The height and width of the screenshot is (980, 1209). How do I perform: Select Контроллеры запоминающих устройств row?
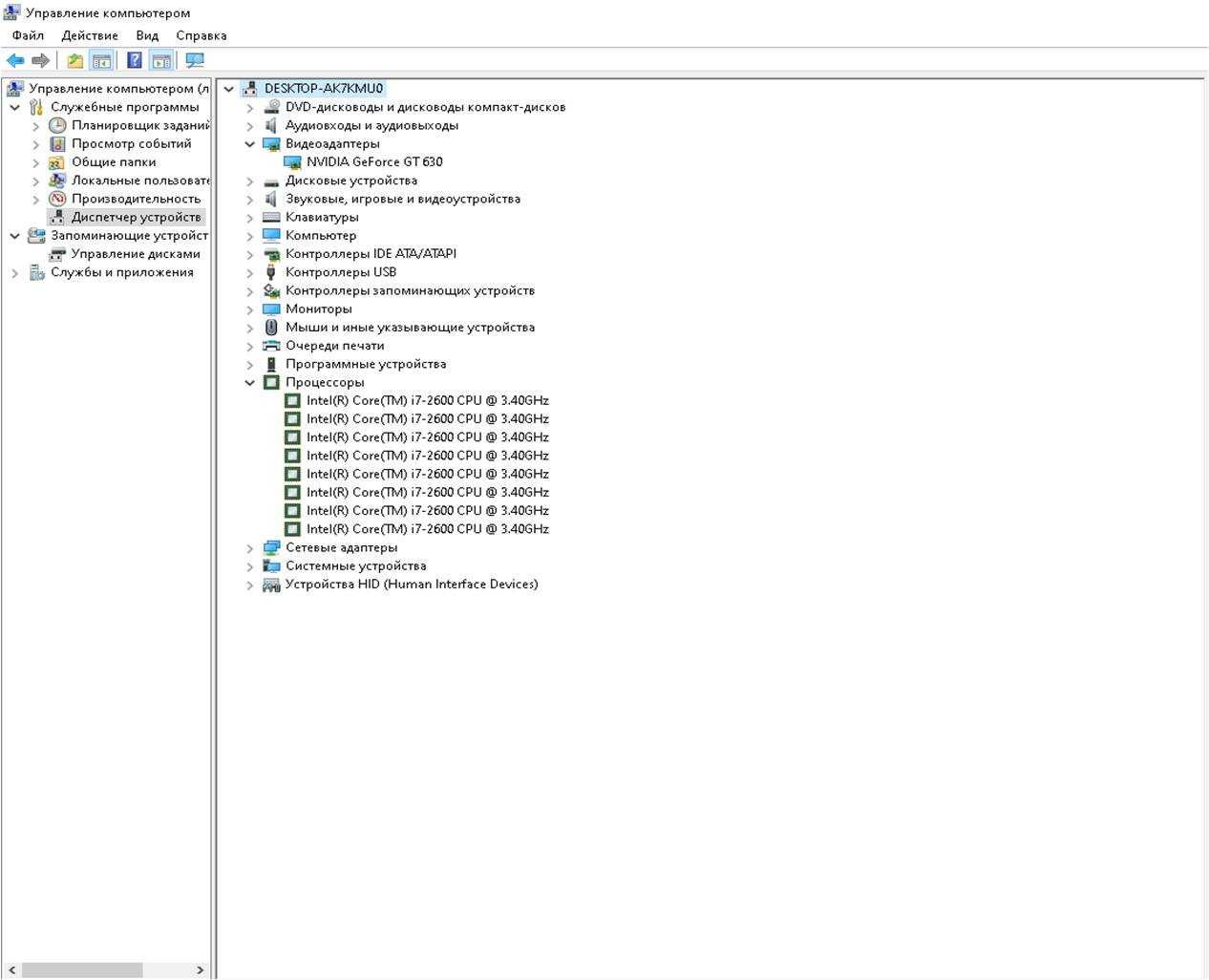[410, 290]
